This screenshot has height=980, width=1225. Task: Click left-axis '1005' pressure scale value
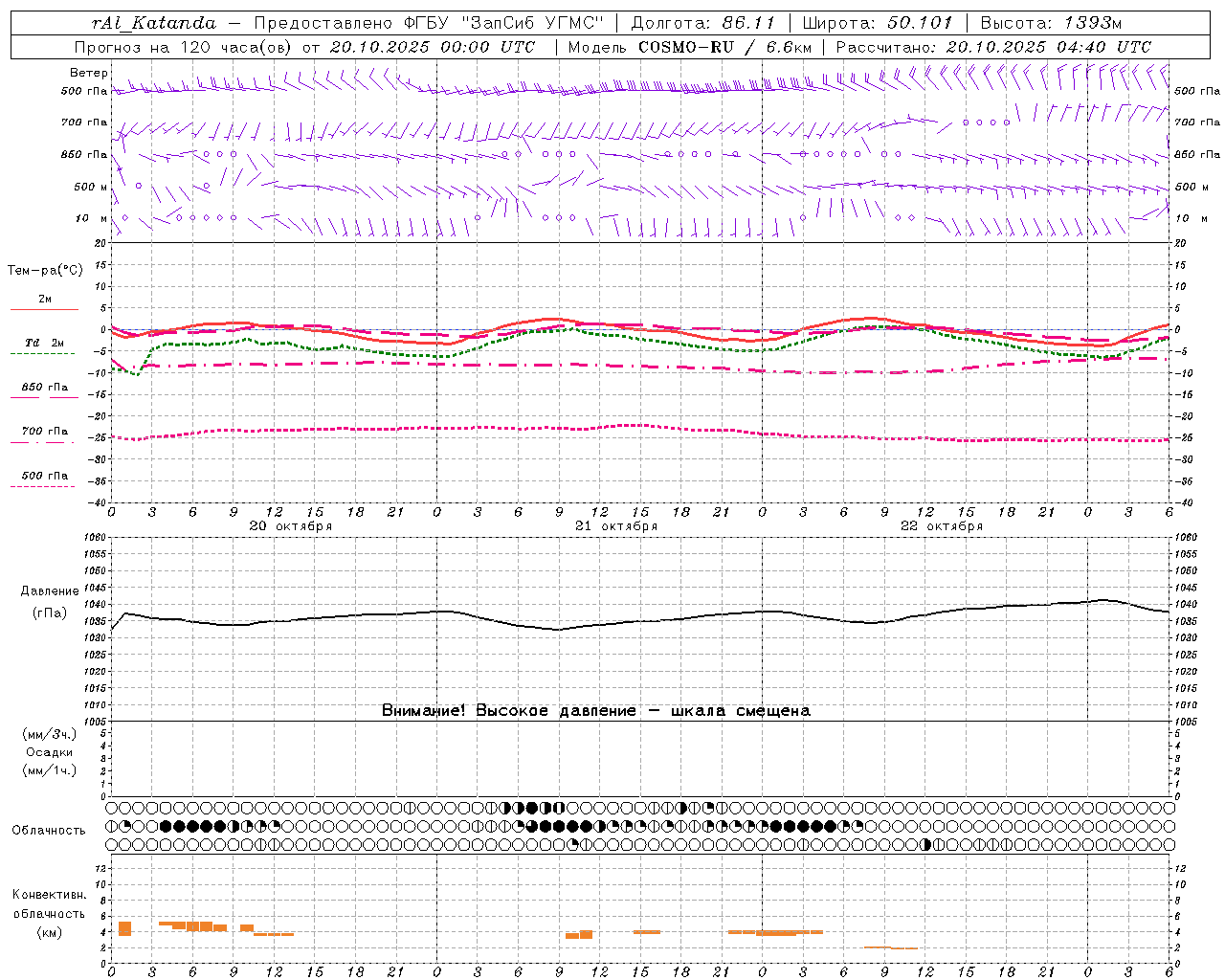[96, 721]
